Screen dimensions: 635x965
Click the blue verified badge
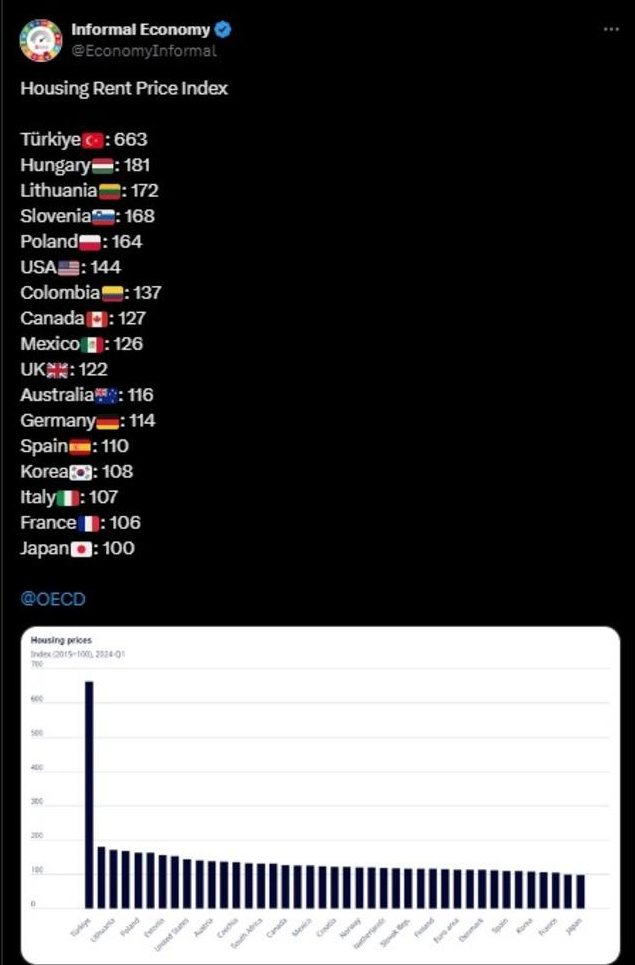223,30
